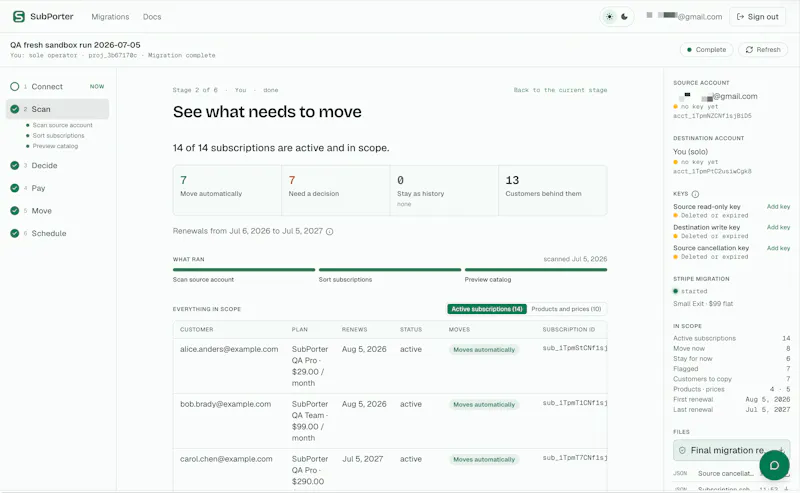
Task: Switch to dark theme moon icon
Action: click(x=624, y=17)
